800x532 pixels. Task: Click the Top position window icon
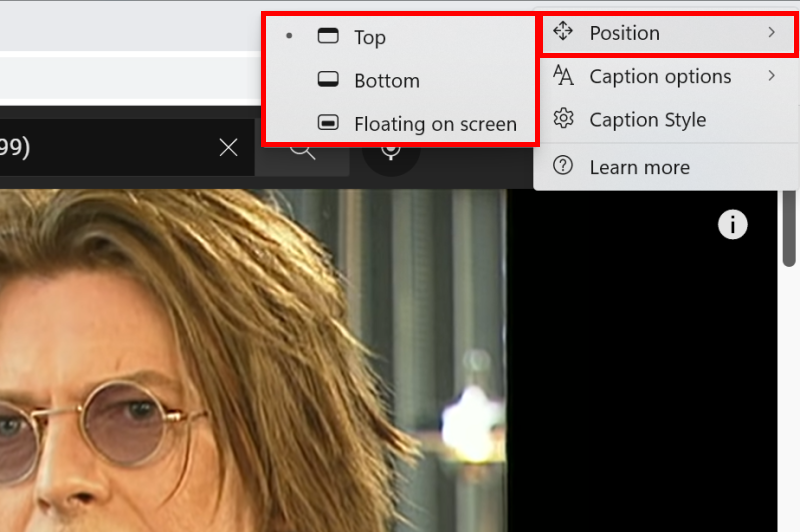pyautogui.click(x=328, y=36)
